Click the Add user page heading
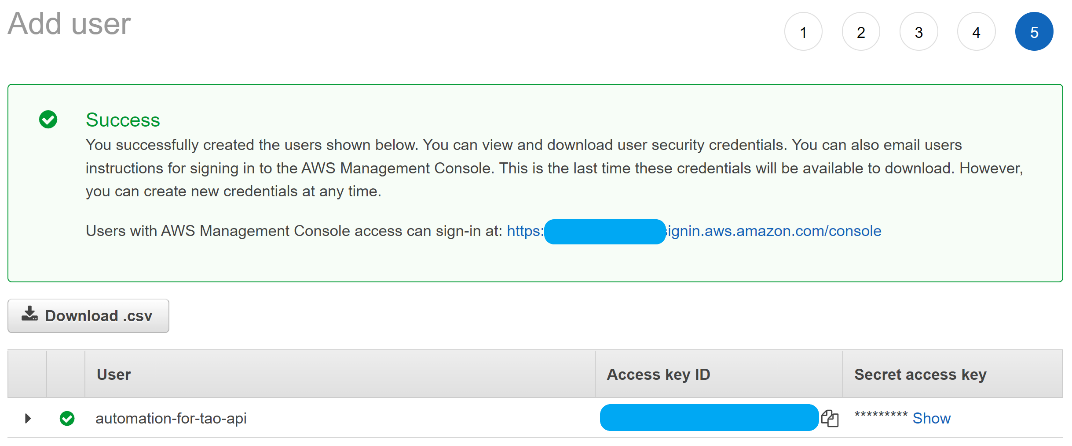The width and height of the screenshot is (1072, 446). pyautogui.click(x=69, y=23)
